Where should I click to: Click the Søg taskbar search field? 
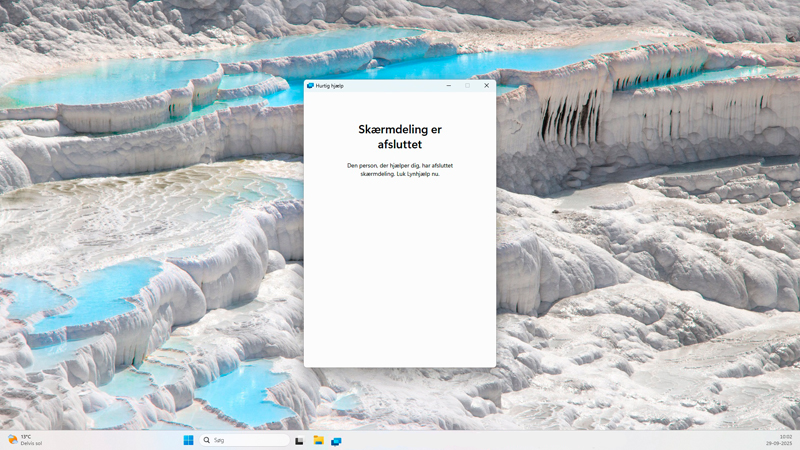[244, 440]
